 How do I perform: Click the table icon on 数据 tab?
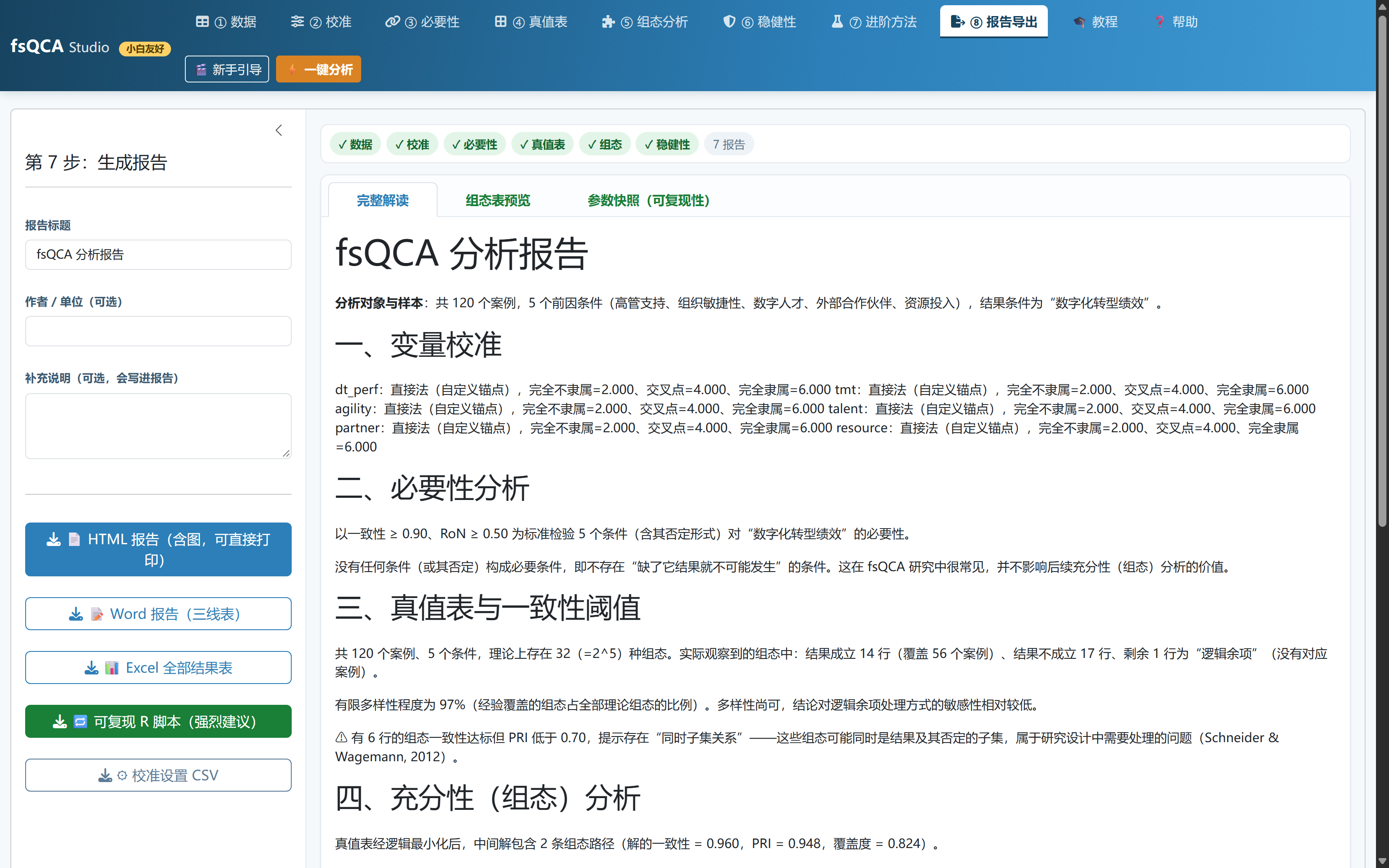pyautogui.click(x=202, y=22)
